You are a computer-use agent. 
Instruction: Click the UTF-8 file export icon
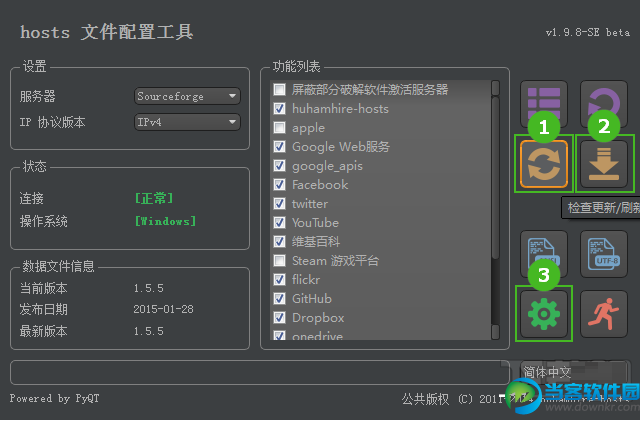(x=604, y=254)
